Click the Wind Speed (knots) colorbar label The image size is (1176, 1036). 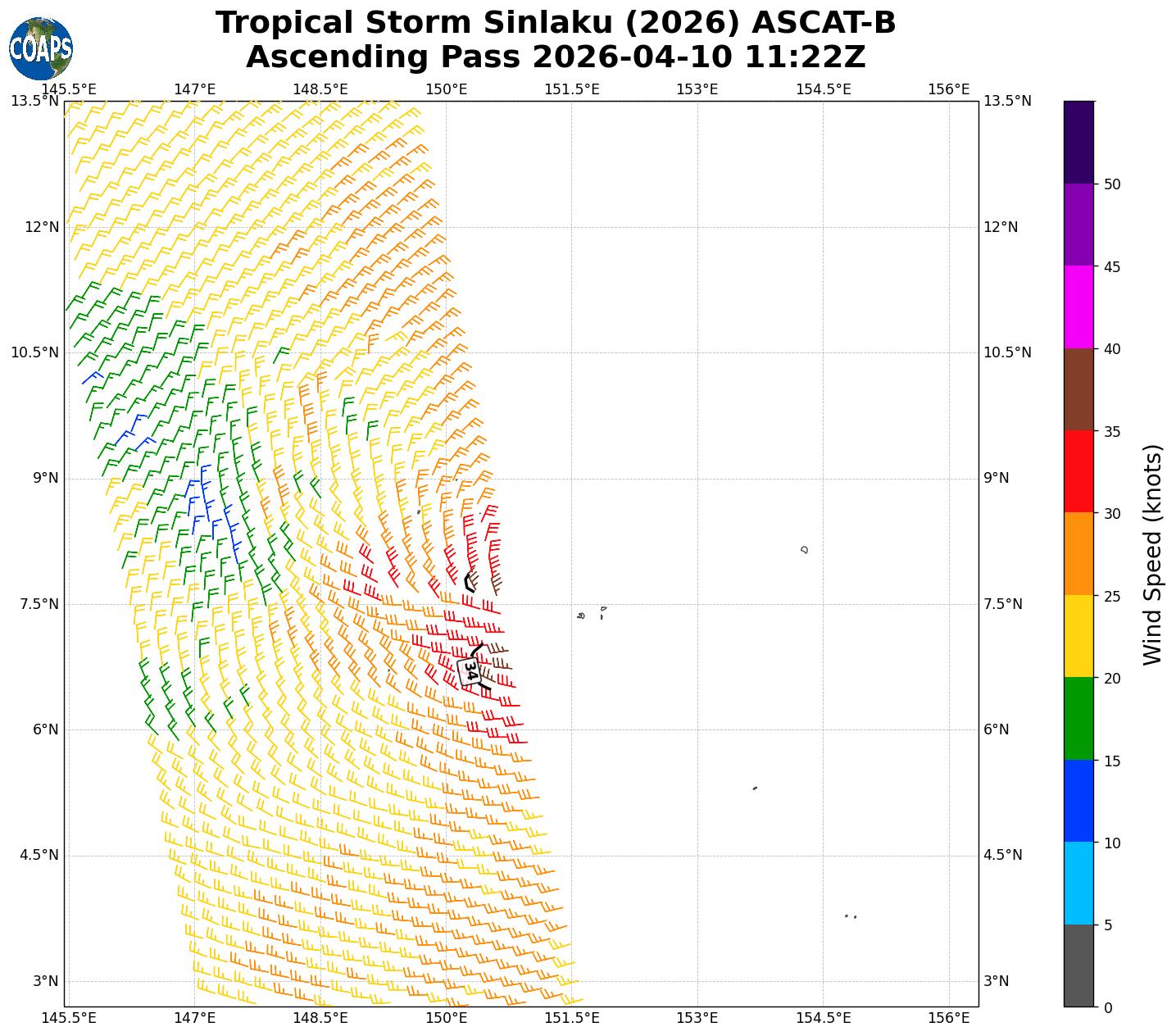click(1152, 555)
